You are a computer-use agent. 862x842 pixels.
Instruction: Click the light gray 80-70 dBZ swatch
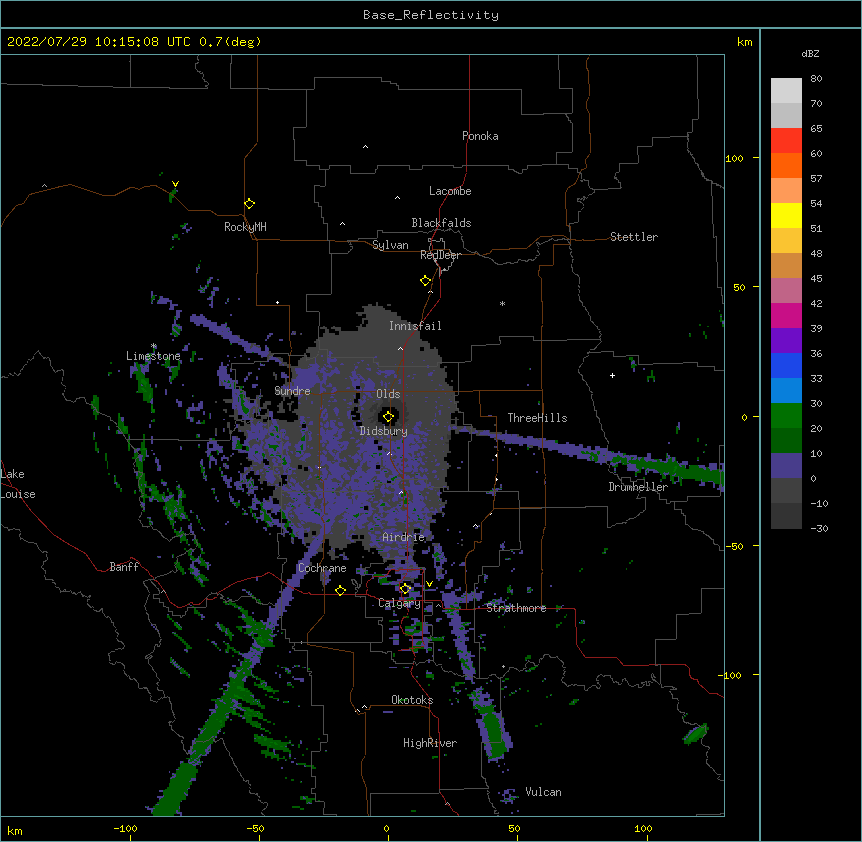click(x=786, y=91)
